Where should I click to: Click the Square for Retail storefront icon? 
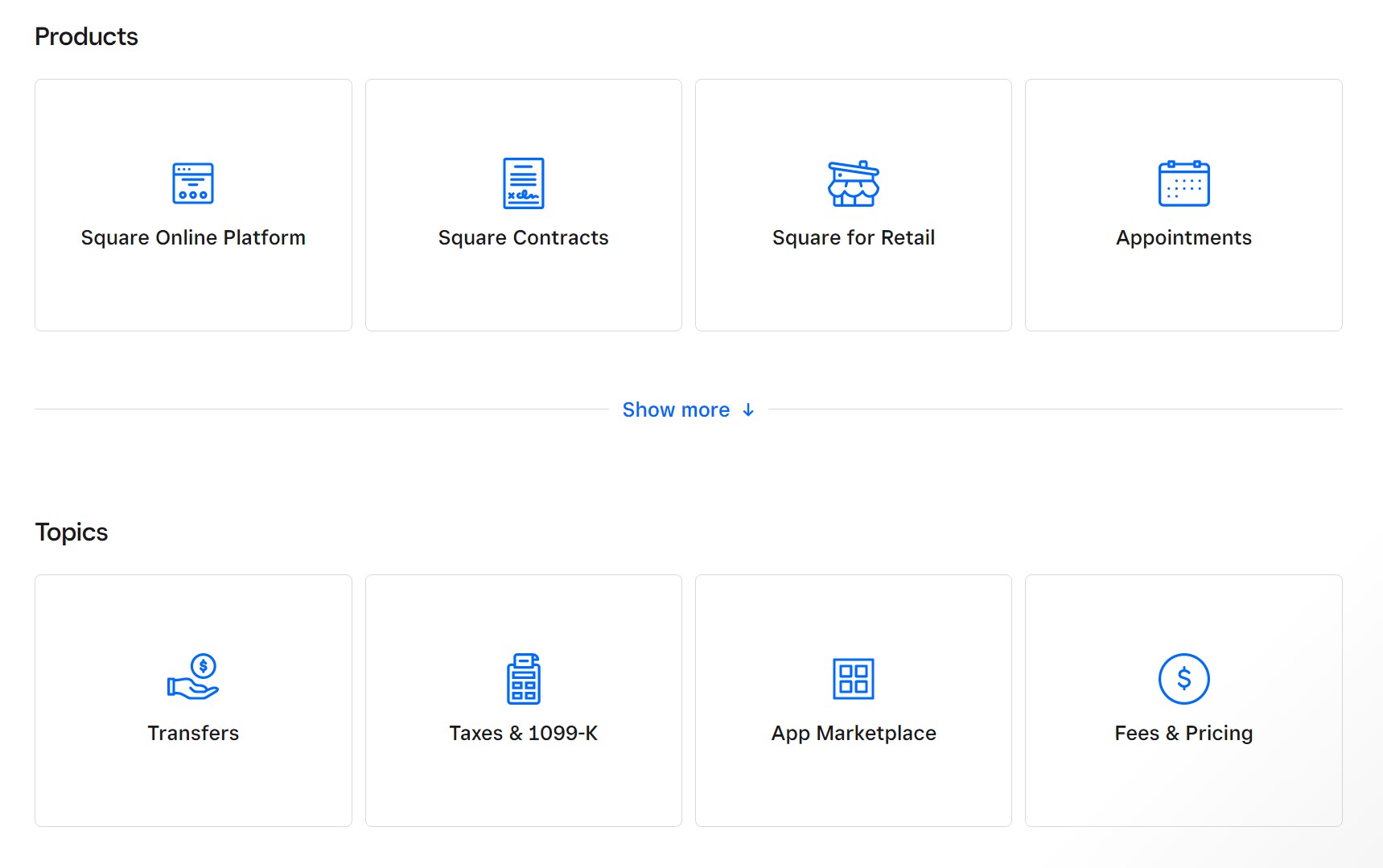(x=854, y=183)
